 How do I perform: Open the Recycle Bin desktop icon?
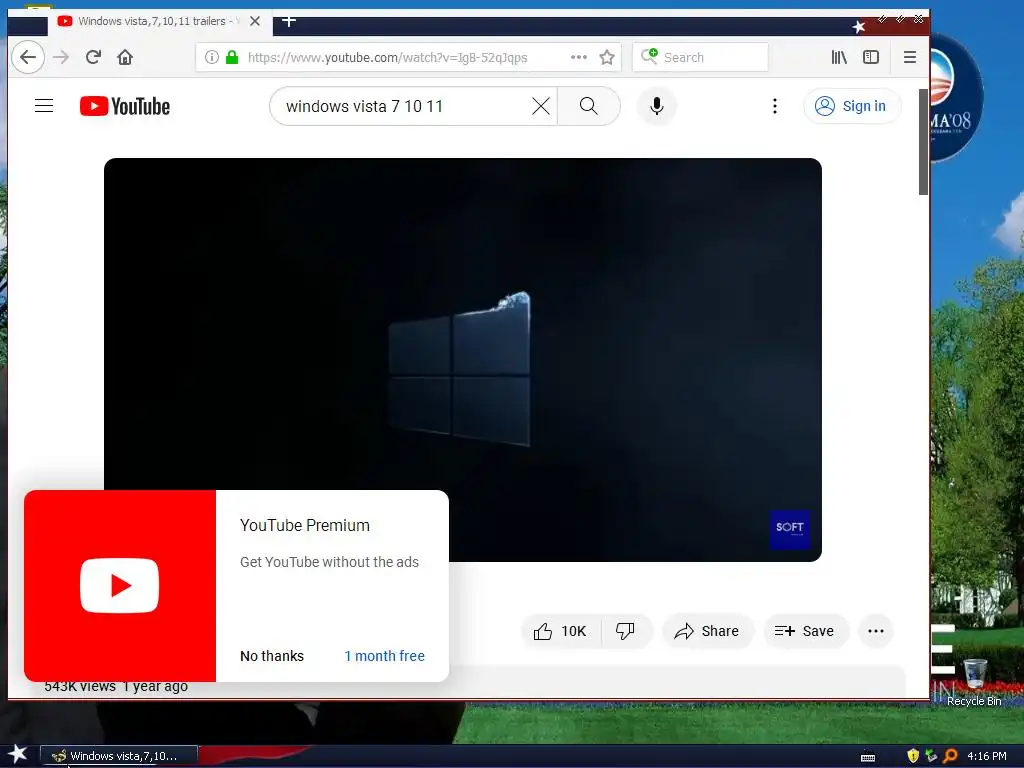click(x=974, y=682)
